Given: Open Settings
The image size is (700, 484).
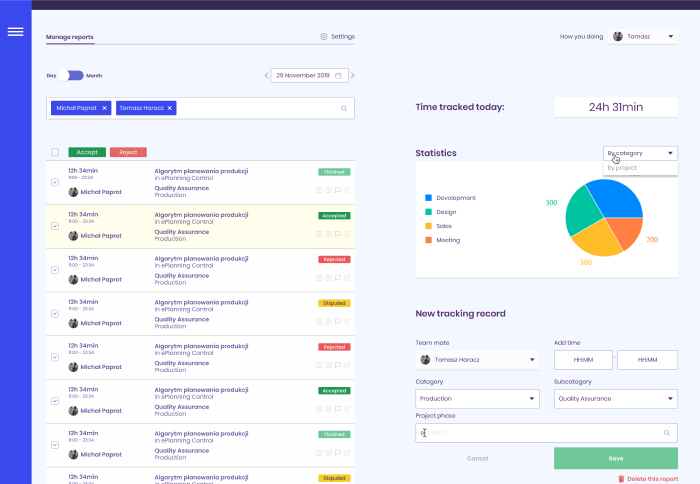Looking at the screenshot, I should pyautogui.click(x=338, y=37).
